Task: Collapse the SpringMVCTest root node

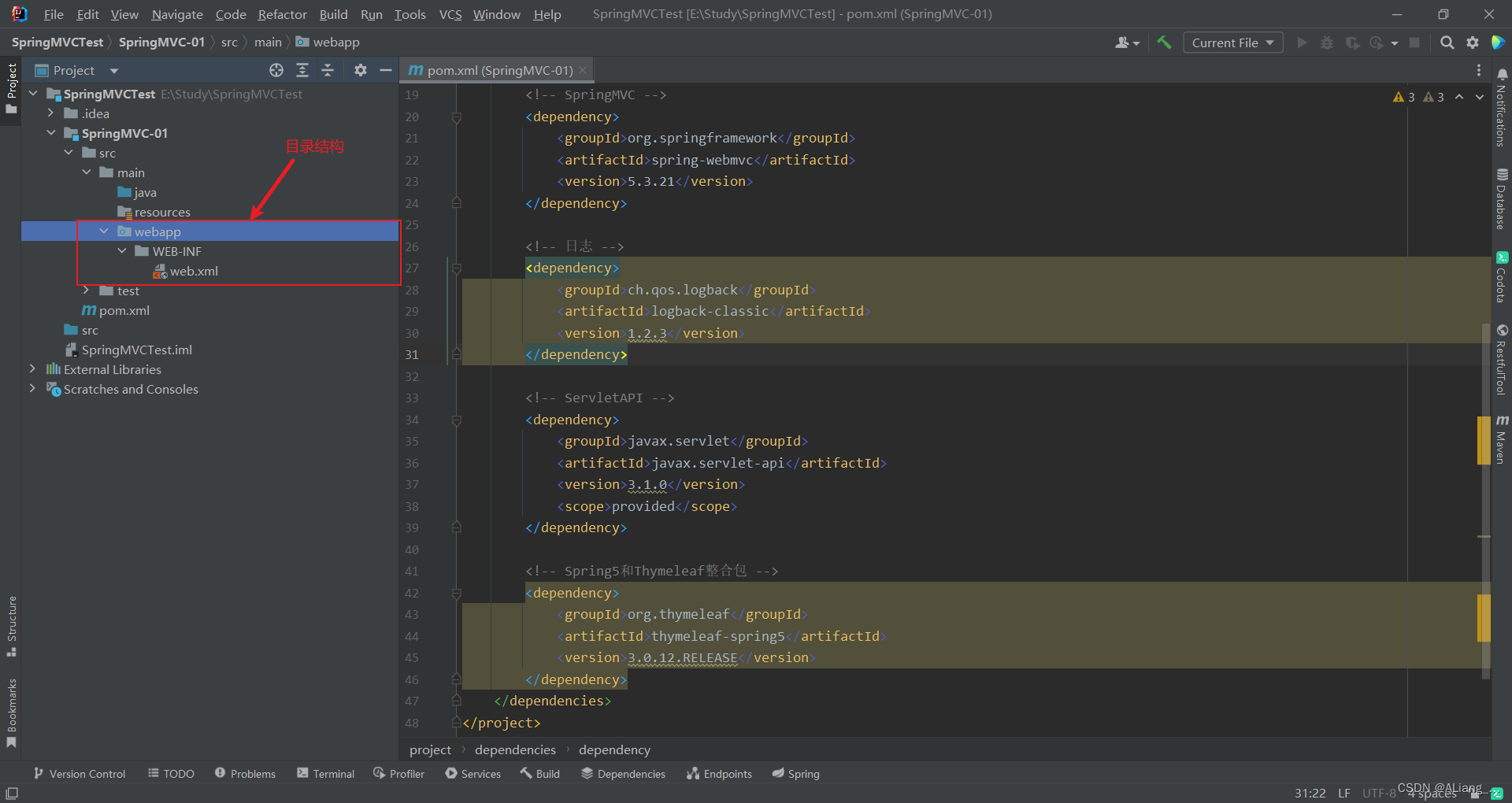Action: click(33, 94)
